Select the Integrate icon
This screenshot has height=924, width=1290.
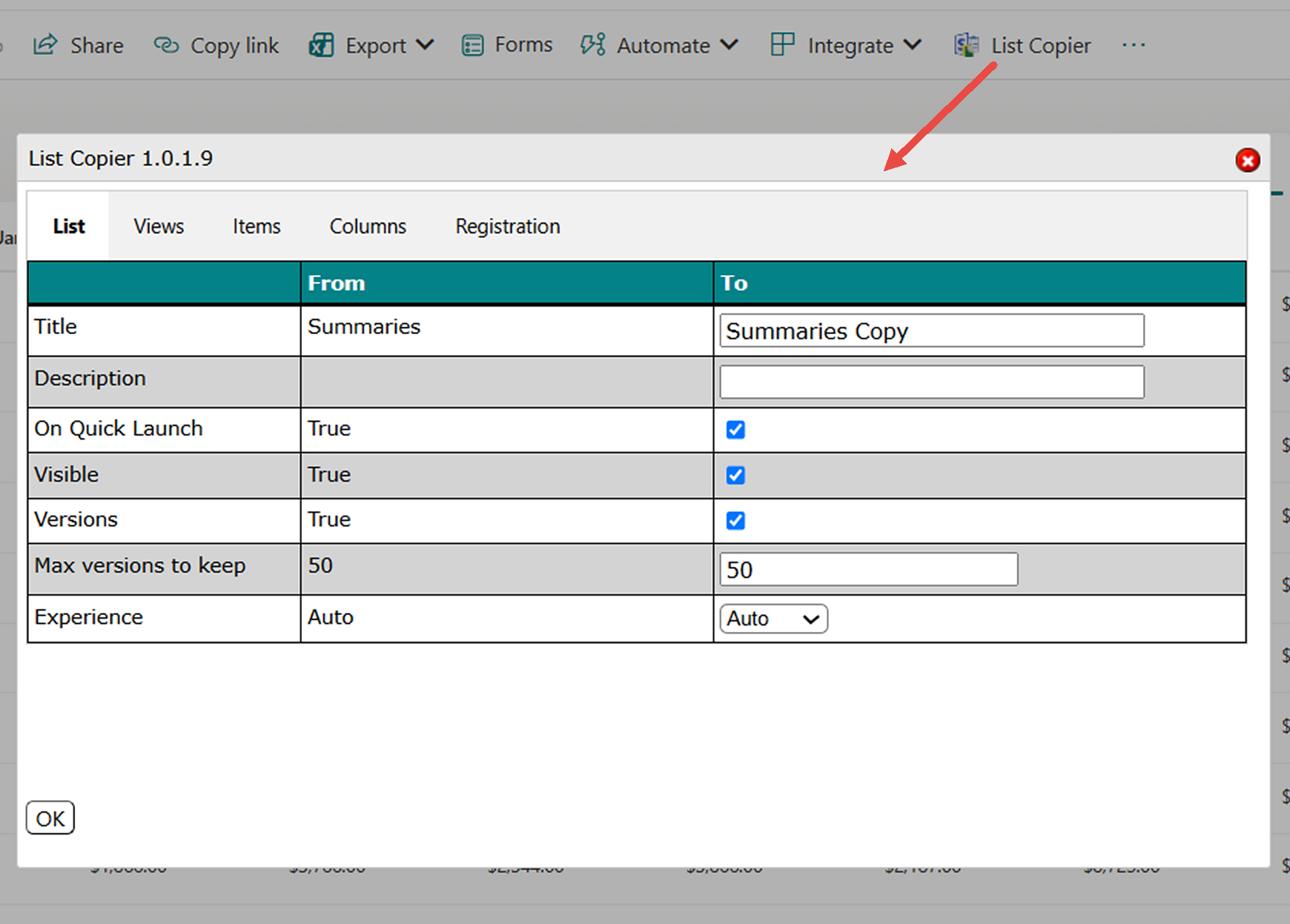[x=781, y=44]
